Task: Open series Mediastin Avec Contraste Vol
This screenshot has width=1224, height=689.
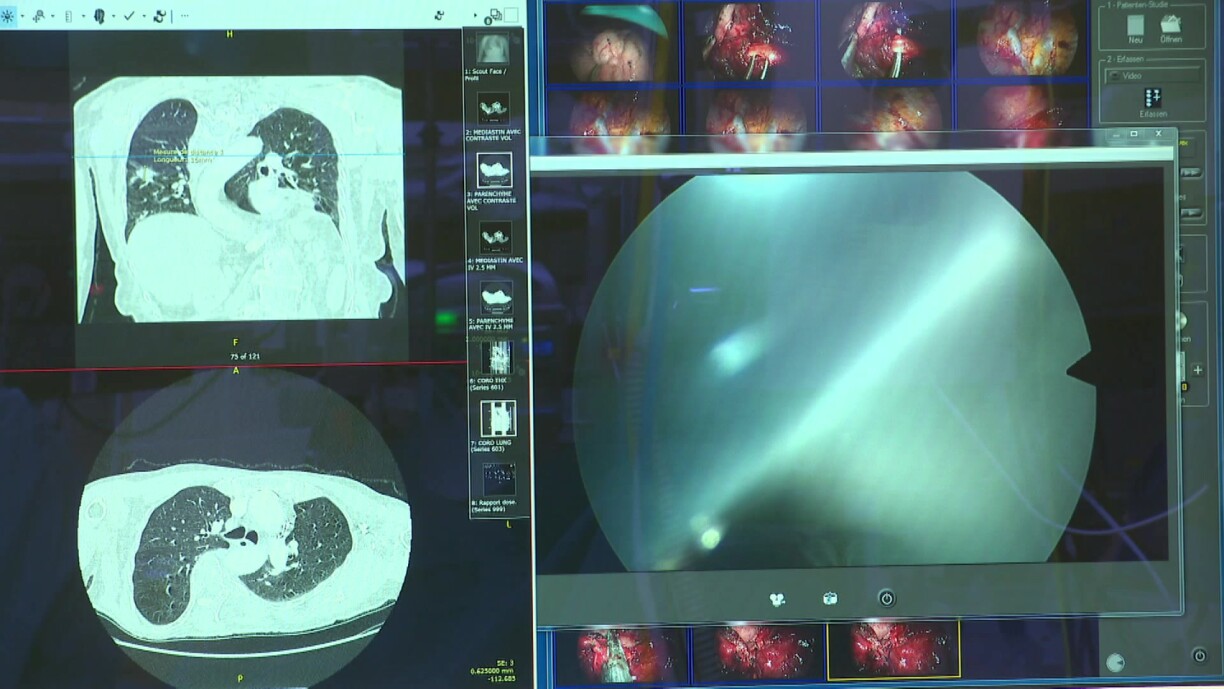Action: [493, 108]
